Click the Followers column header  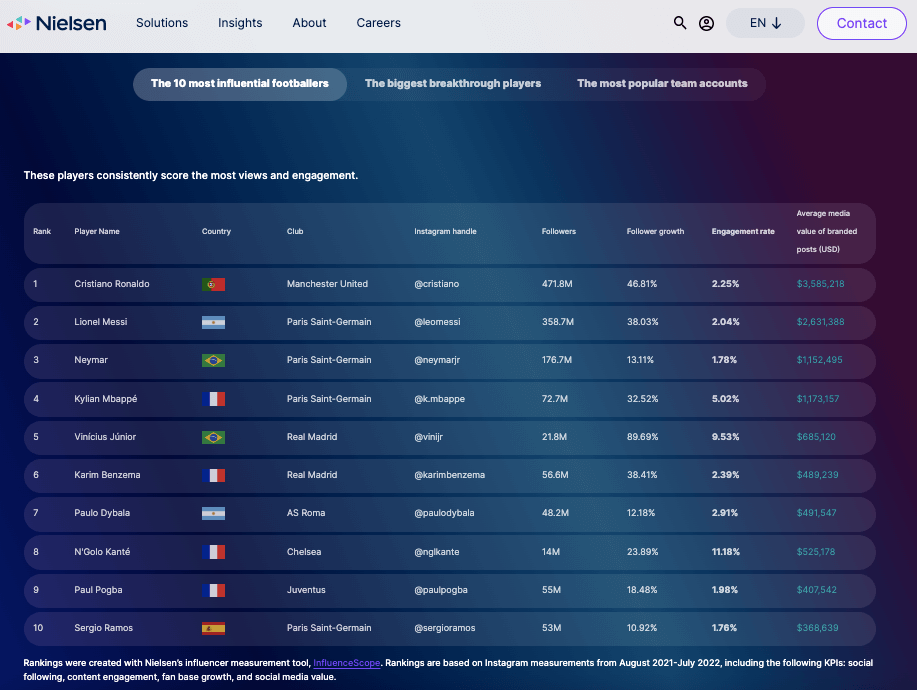click(559, 232)
